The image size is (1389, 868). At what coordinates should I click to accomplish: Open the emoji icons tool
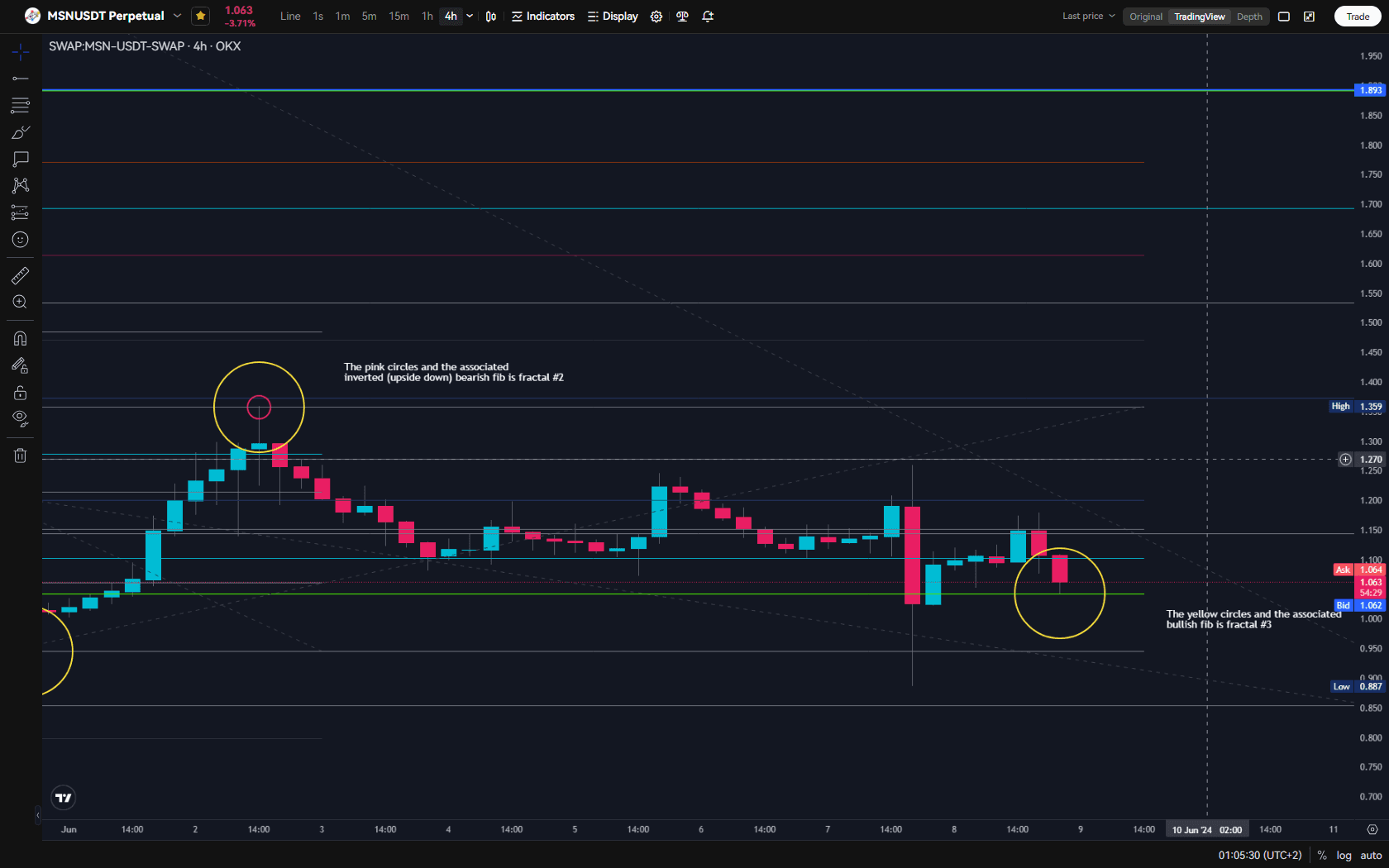(x=21, y=240)
